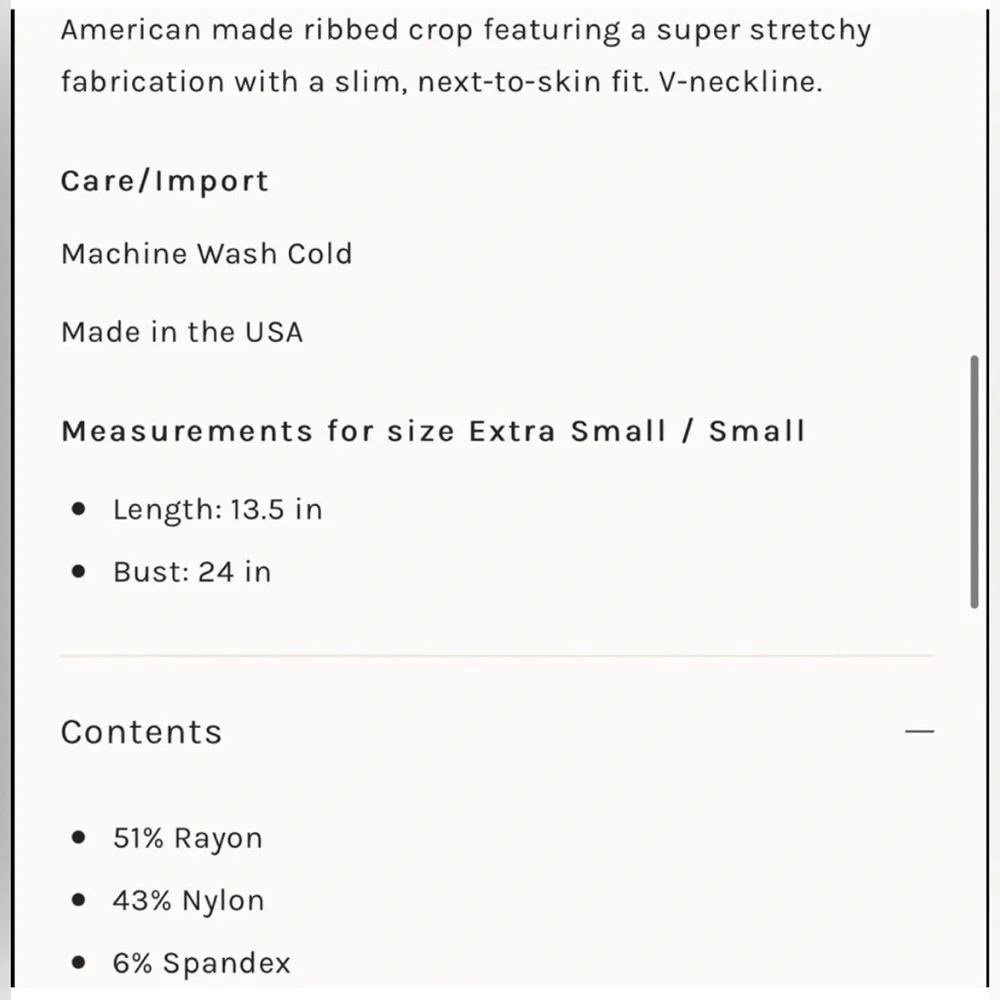Select the 43% Nylon list item

coord(188,901)
